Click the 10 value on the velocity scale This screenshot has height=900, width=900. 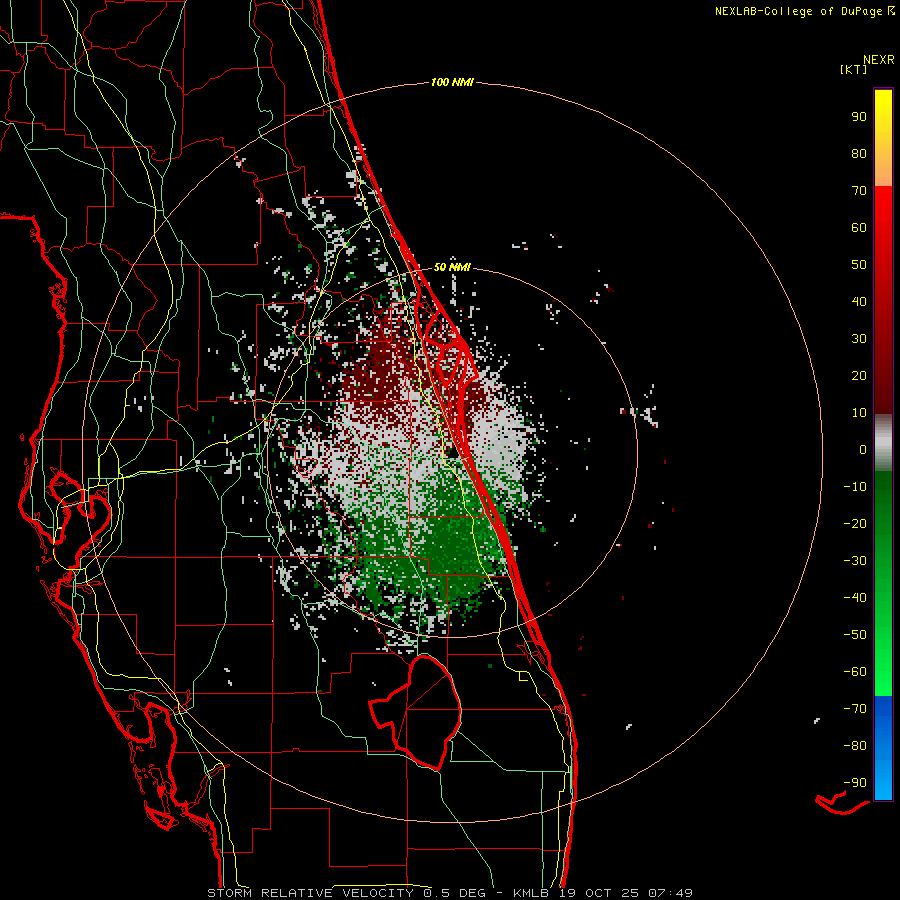(859, 413)
